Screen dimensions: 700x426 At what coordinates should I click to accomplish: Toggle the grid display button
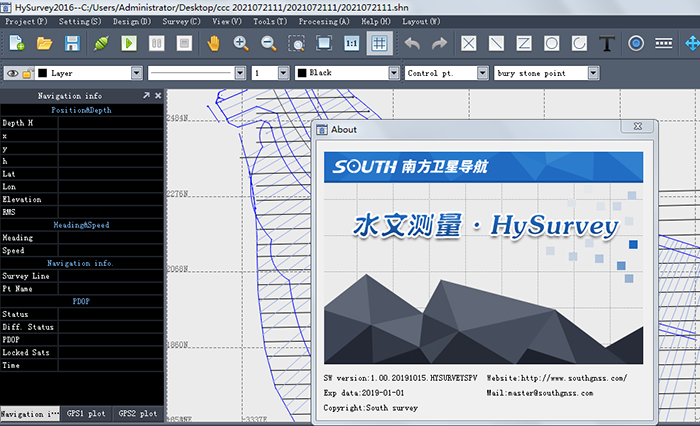click(x=379, y=43)
